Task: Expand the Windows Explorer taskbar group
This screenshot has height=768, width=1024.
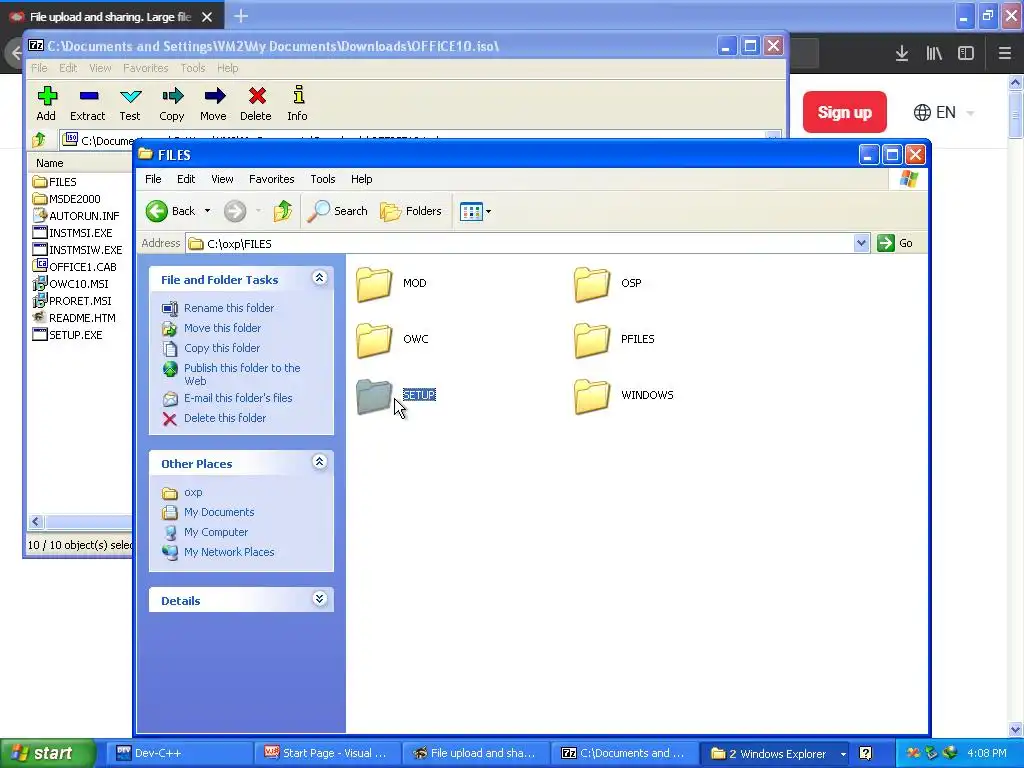Action: tap(843, 754)
